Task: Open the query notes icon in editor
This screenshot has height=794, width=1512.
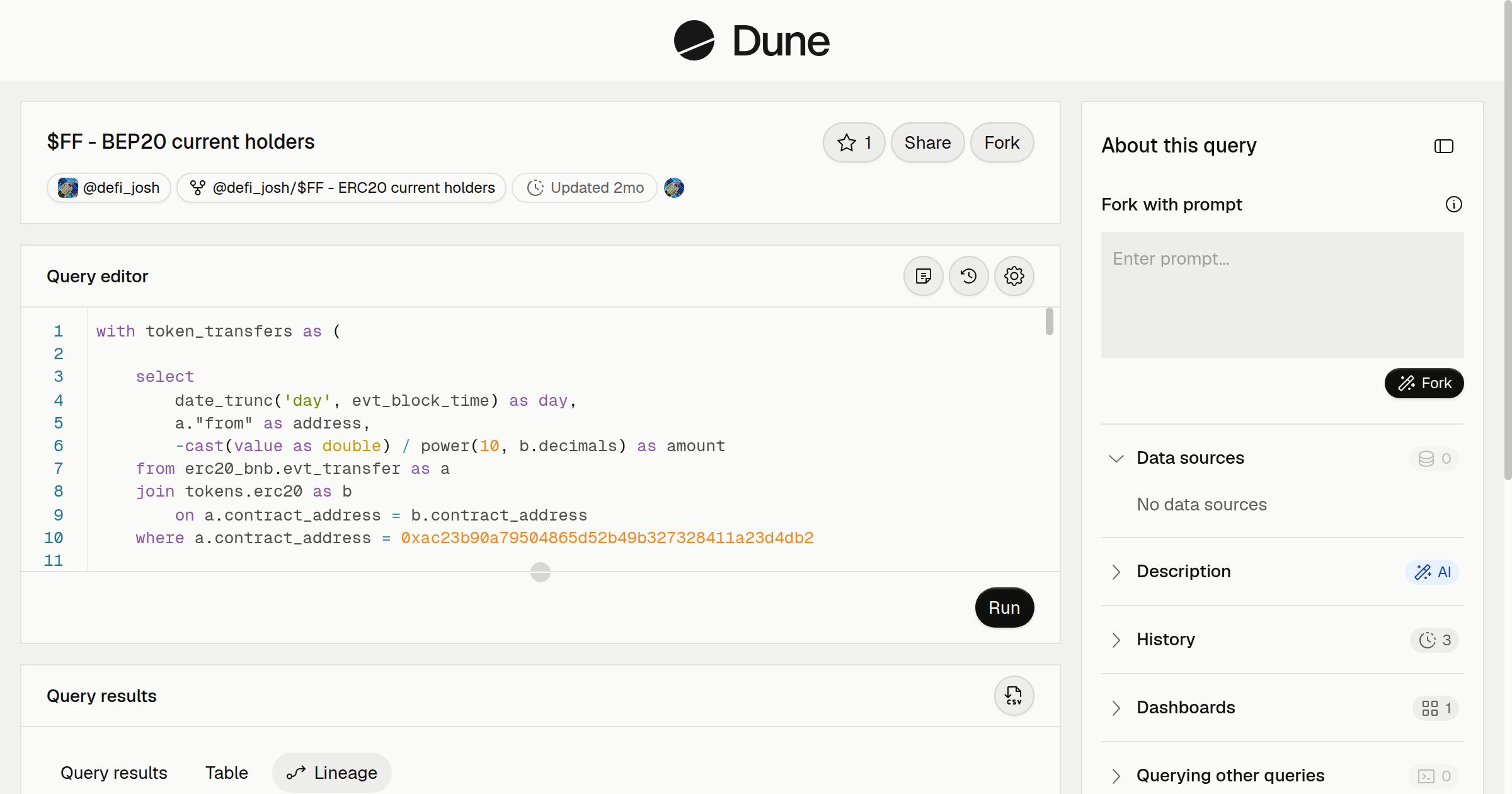Action: pyautogui.click(x=923, y=276)
